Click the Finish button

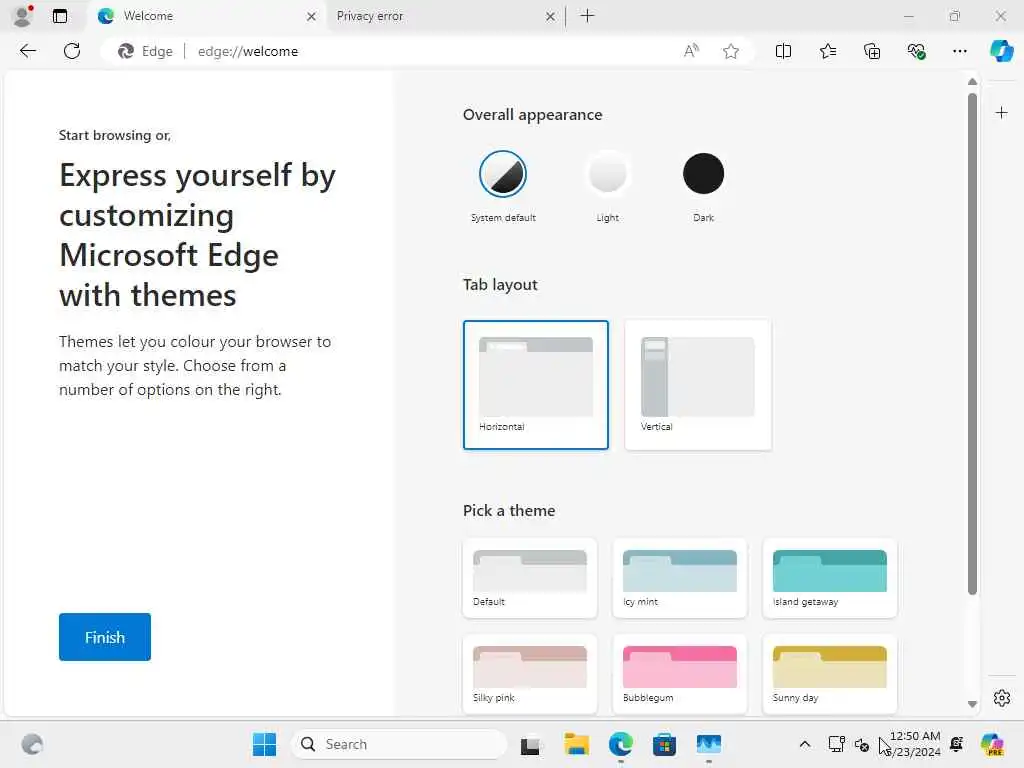(104, 637)
